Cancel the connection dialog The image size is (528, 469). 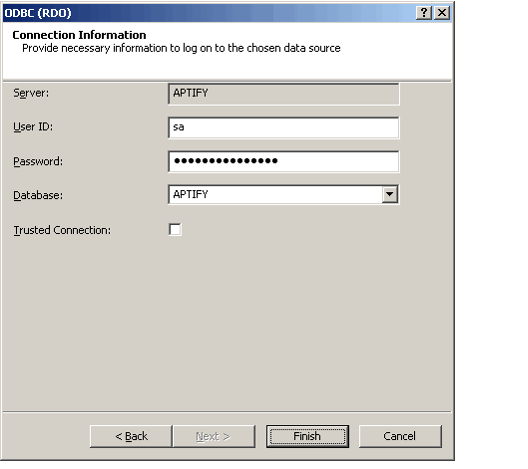click(x=400, y=436)
